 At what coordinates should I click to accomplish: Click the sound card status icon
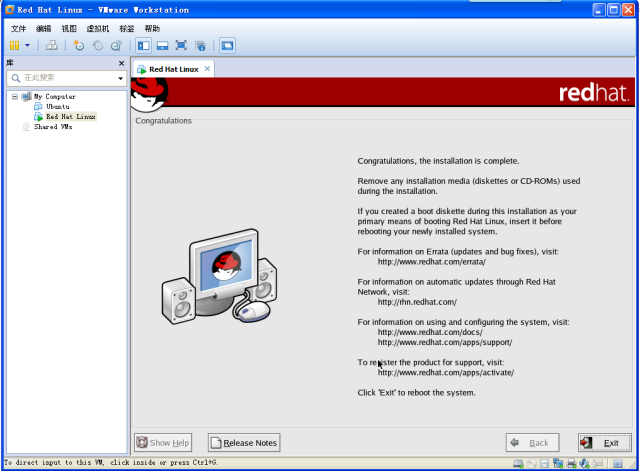tap(585, 464)
